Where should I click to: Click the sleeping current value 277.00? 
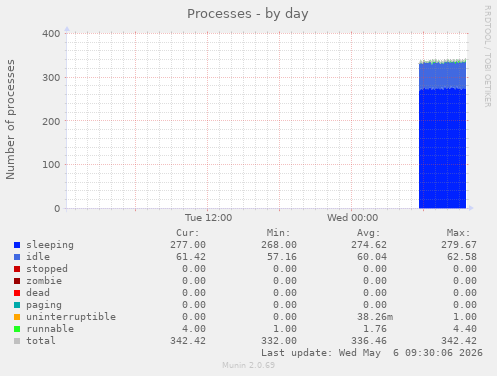188,245
